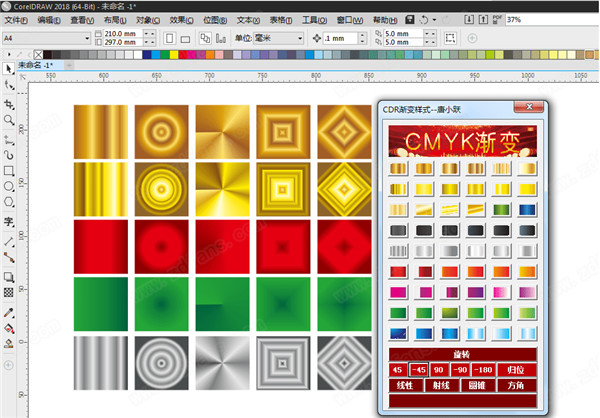
Task: Open the 布局 menu
Action: 115,20
